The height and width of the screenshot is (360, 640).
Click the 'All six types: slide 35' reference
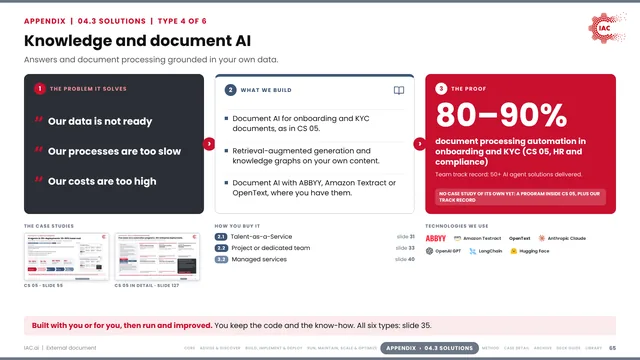[394, 326]
